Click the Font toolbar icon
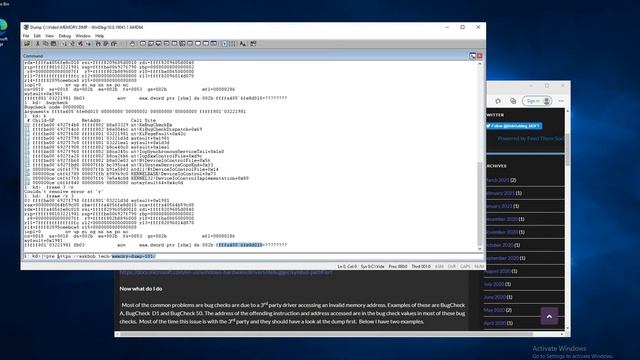Viewport: 640px width, 360px height. click(242, 44)
